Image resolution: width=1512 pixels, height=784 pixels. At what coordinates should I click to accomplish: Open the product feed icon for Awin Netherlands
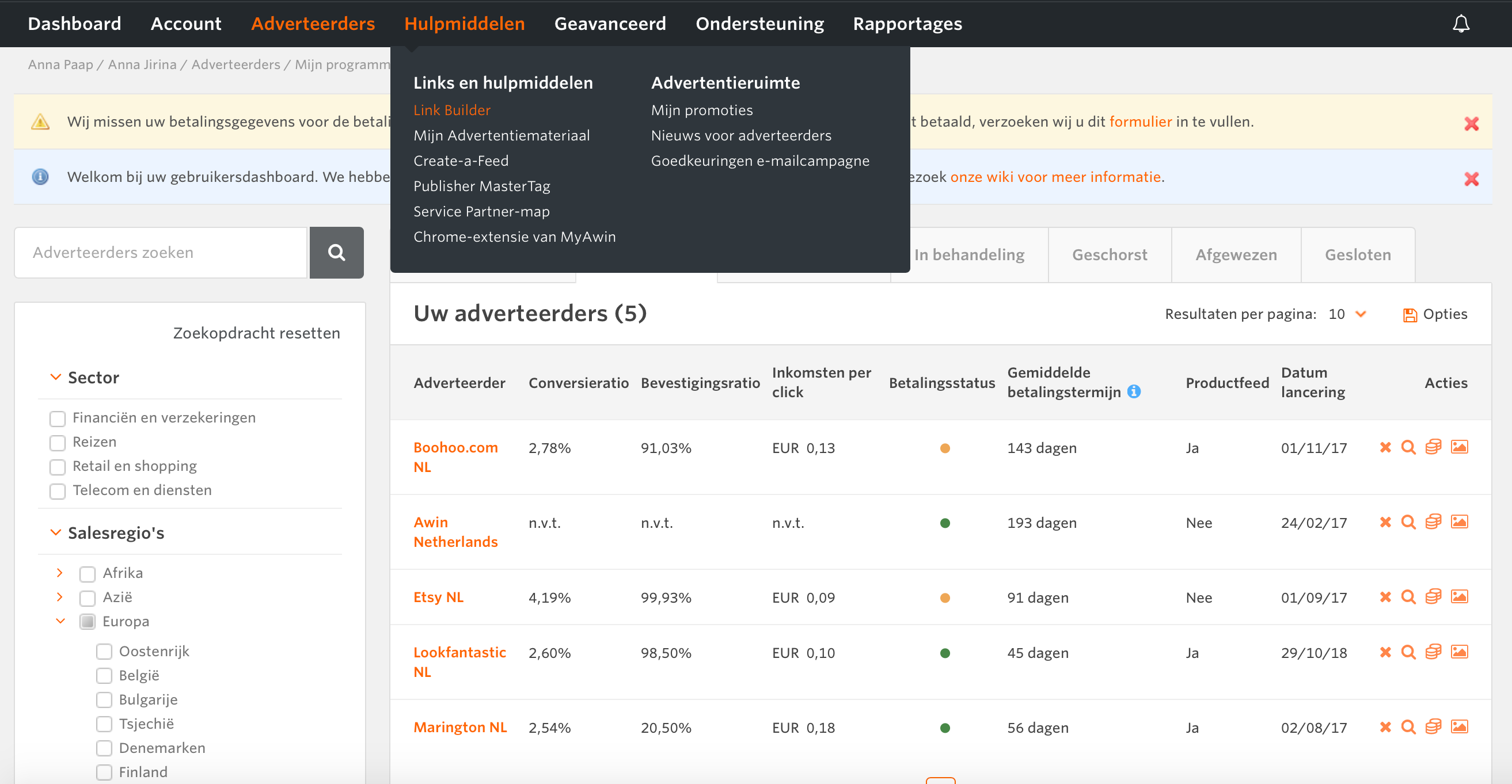click(1433, 522)
